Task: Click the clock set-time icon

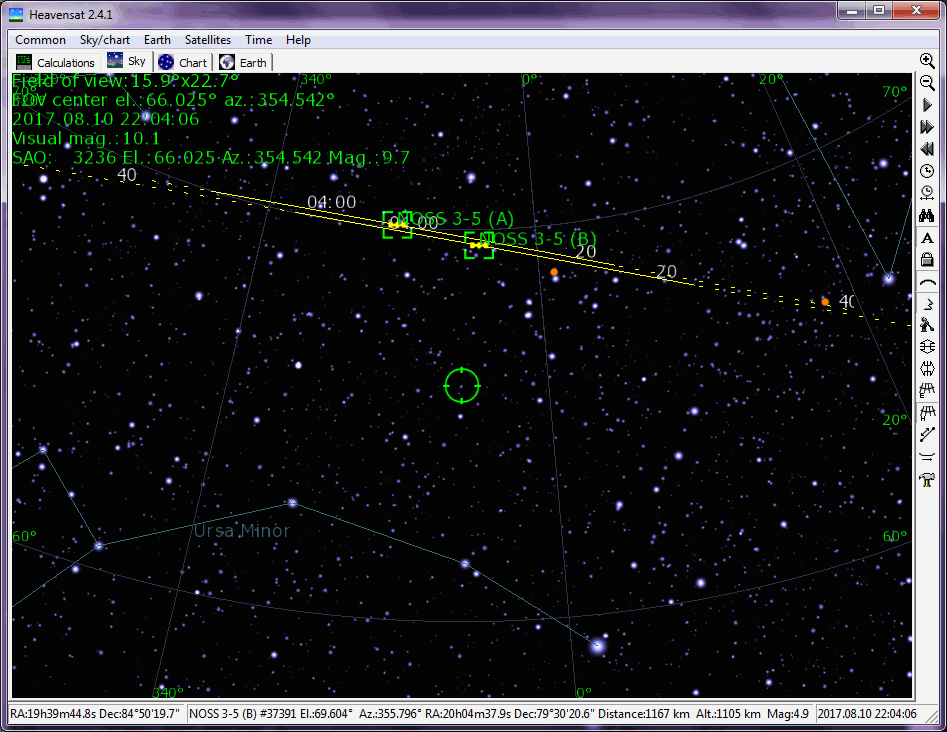Action: [927, 171]
